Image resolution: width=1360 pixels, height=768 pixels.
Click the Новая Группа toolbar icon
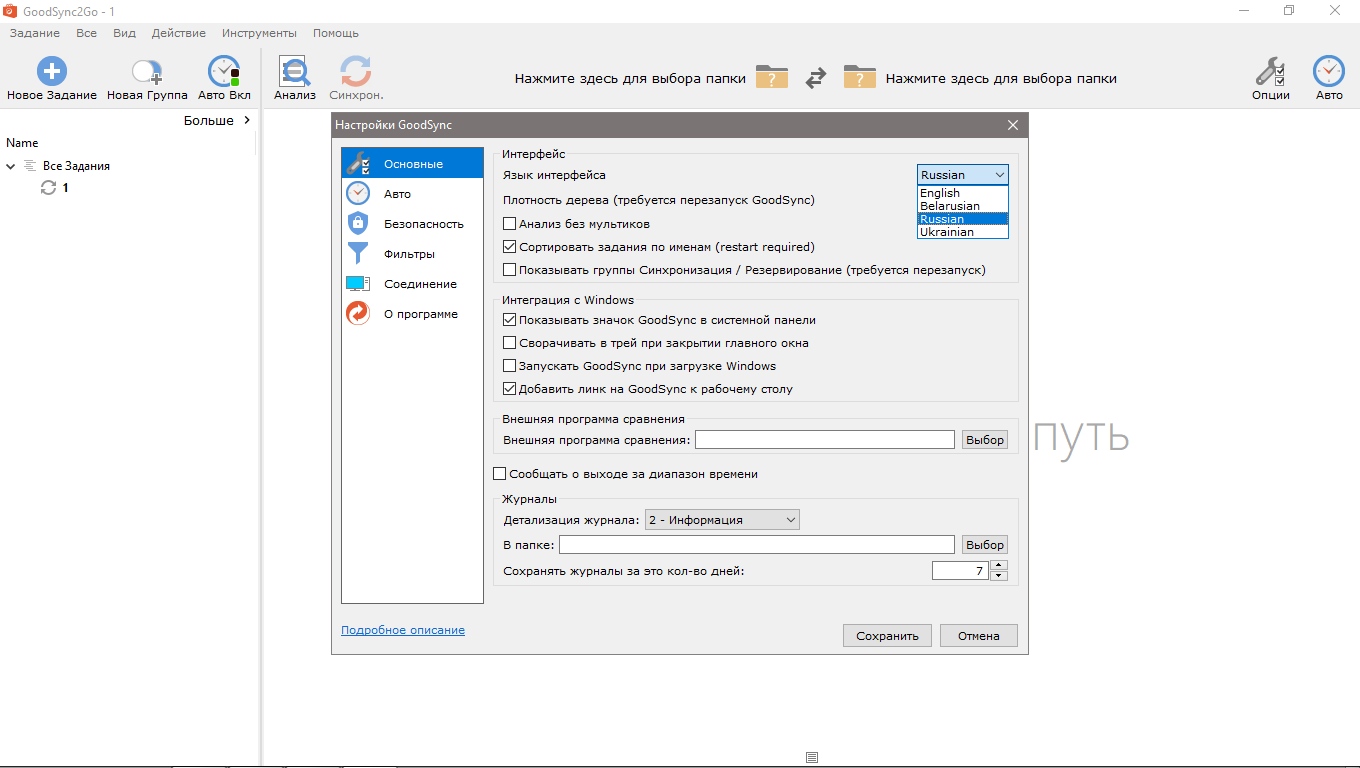pos(147,71)
